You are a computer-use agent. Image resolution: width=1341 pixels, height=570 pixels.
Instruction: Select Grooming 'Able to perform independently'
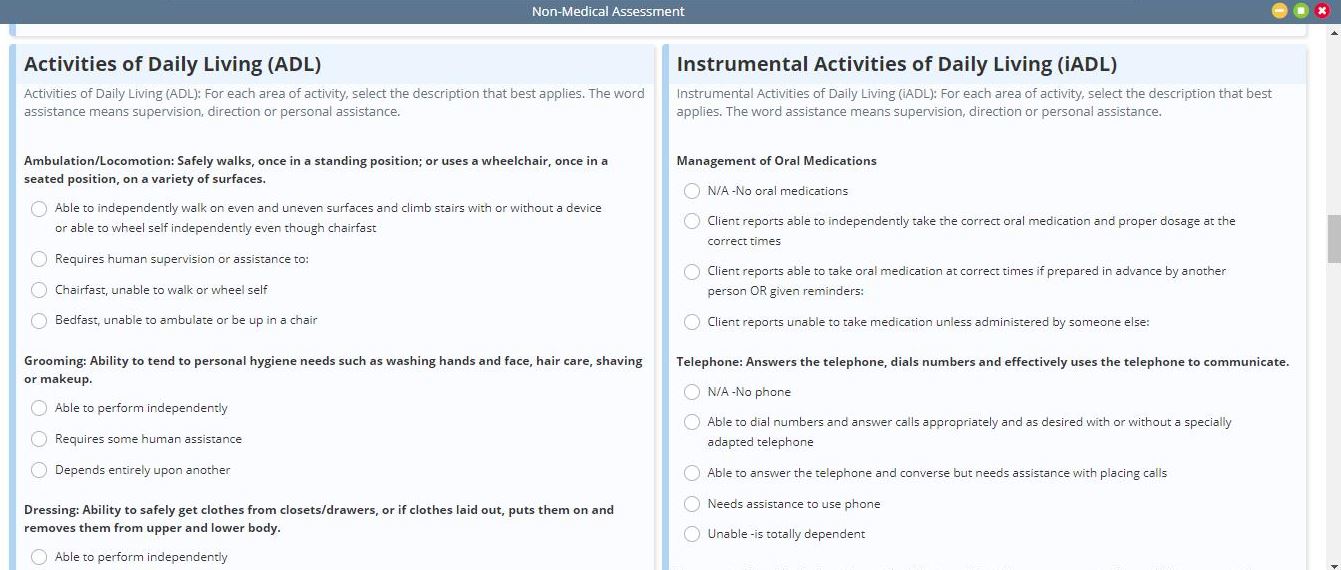(39, 408)
